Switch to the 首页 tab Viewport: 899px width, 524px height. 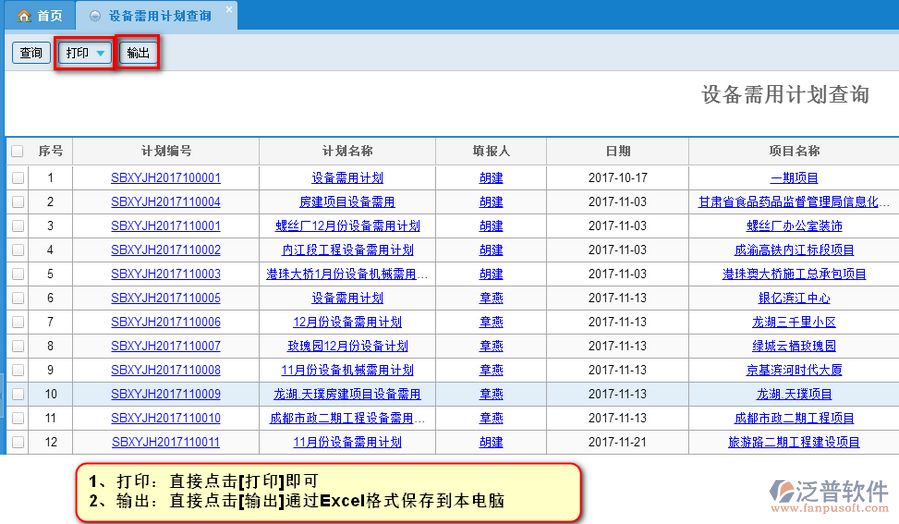click(40, 16)
